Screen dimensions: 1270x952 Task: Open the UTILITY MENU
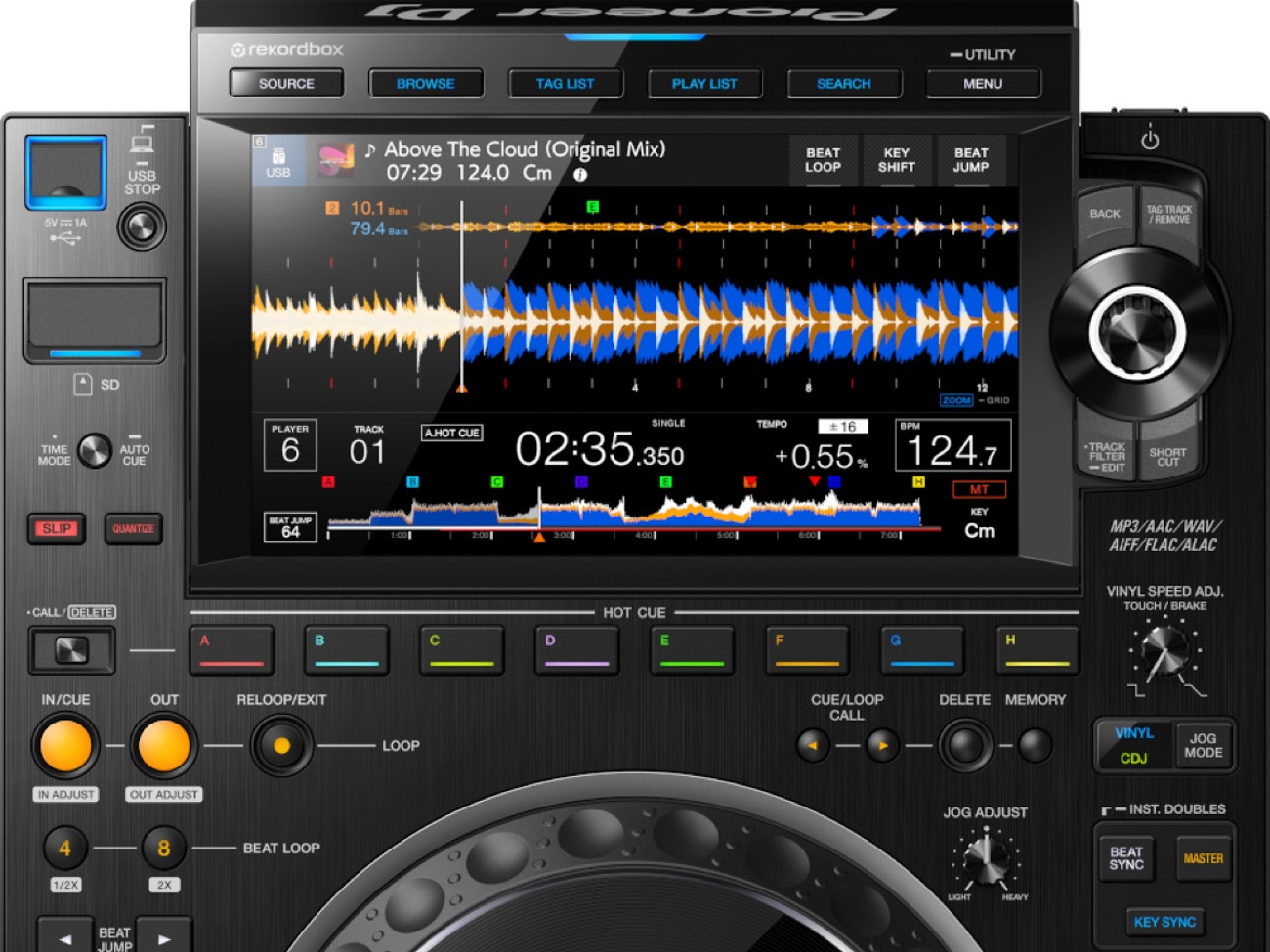click(x=983, y=84)
